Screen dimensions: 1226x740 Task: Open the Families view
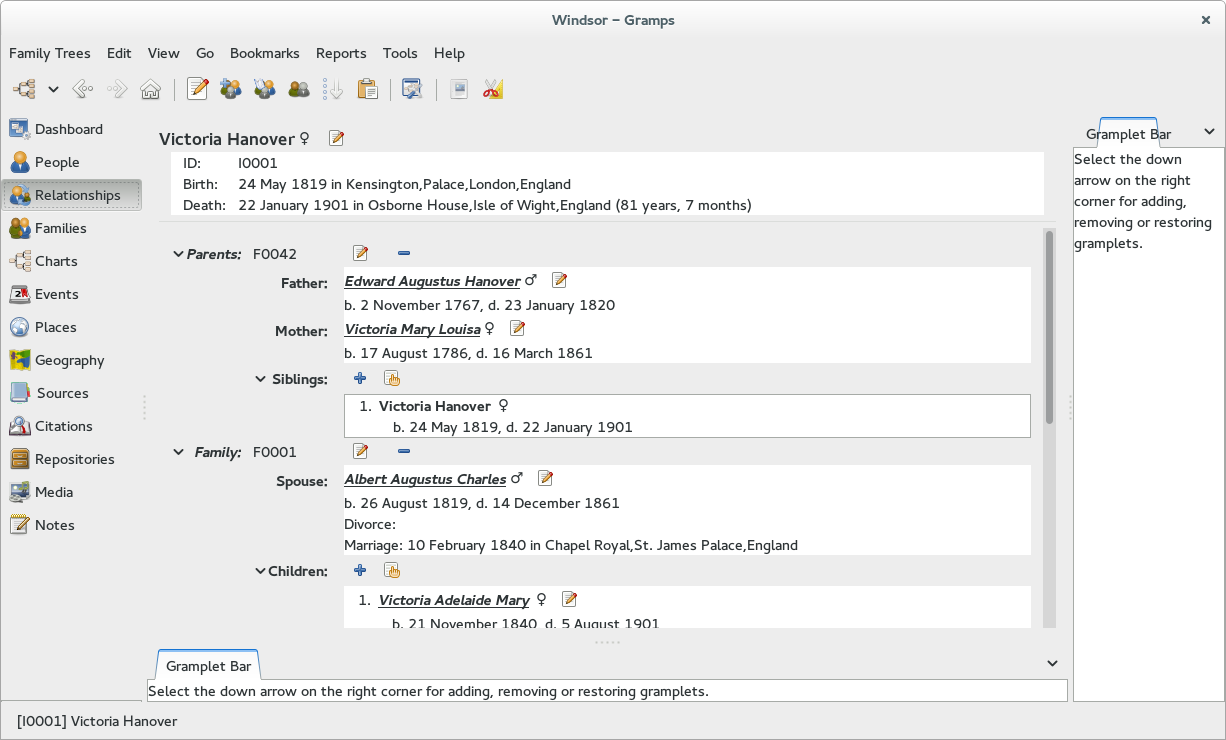72,228
